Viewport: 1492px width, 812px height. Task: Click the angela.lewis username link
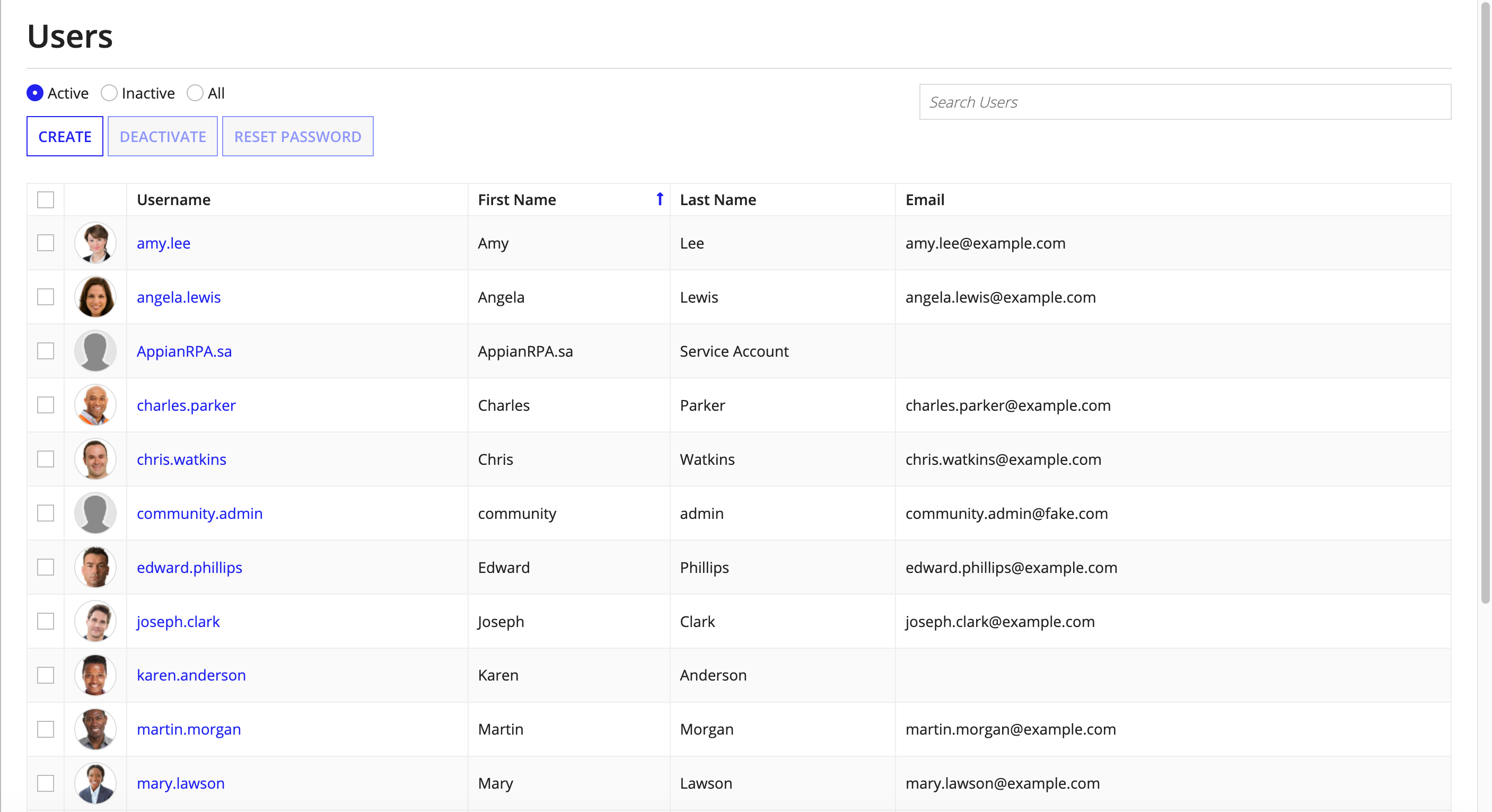click(179, 296)
